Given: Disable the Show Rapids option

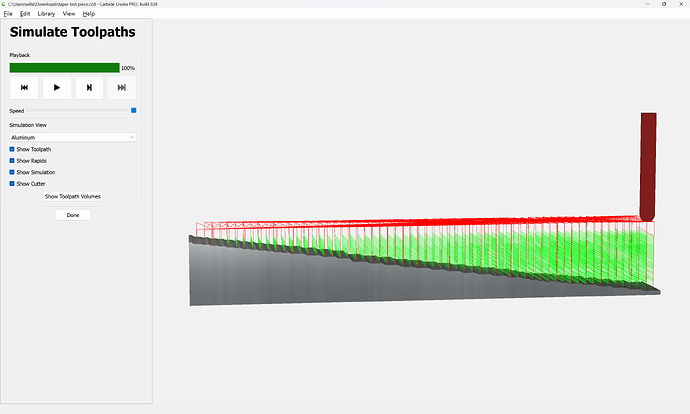Looking at the screenshot, I should [x=12, y=160].
